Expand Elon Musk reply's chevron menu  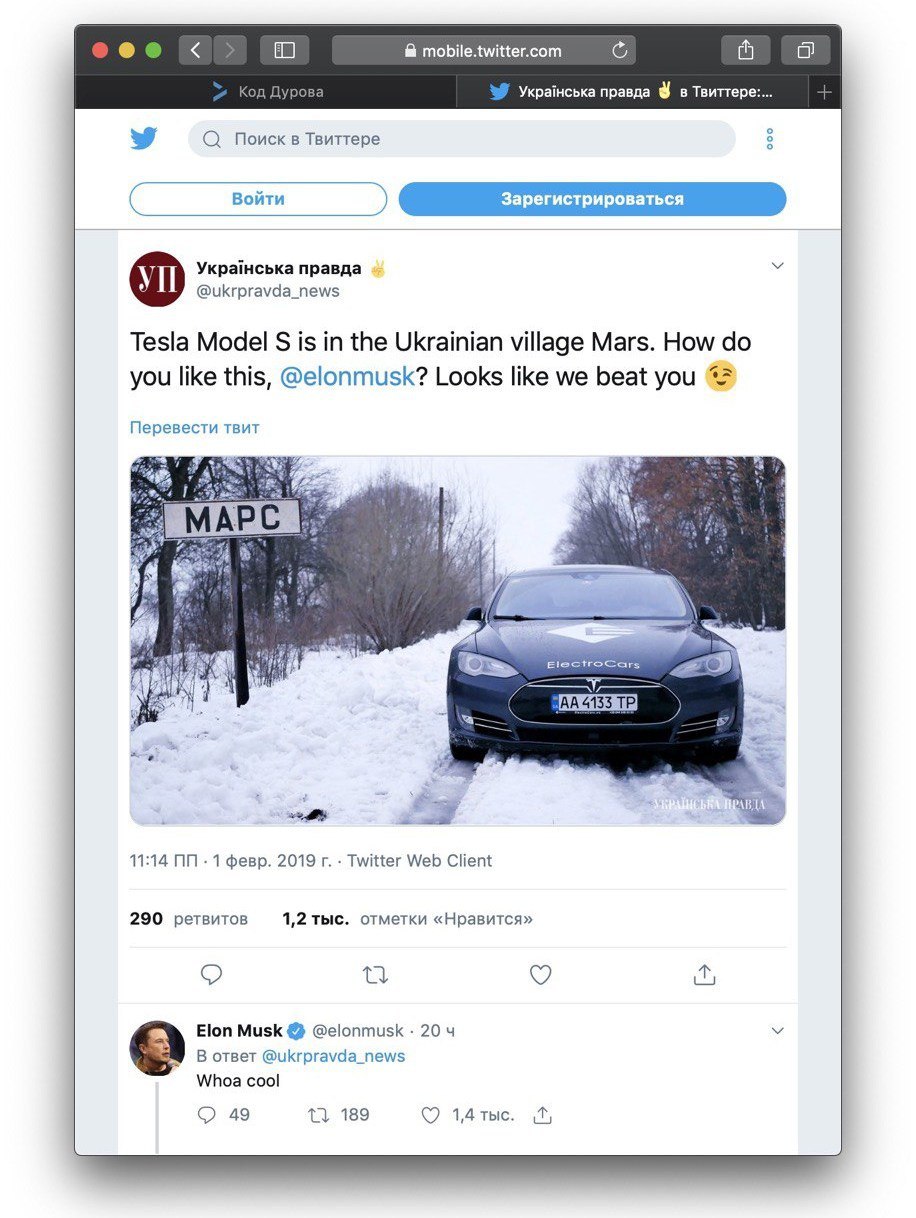(777, 1031)
